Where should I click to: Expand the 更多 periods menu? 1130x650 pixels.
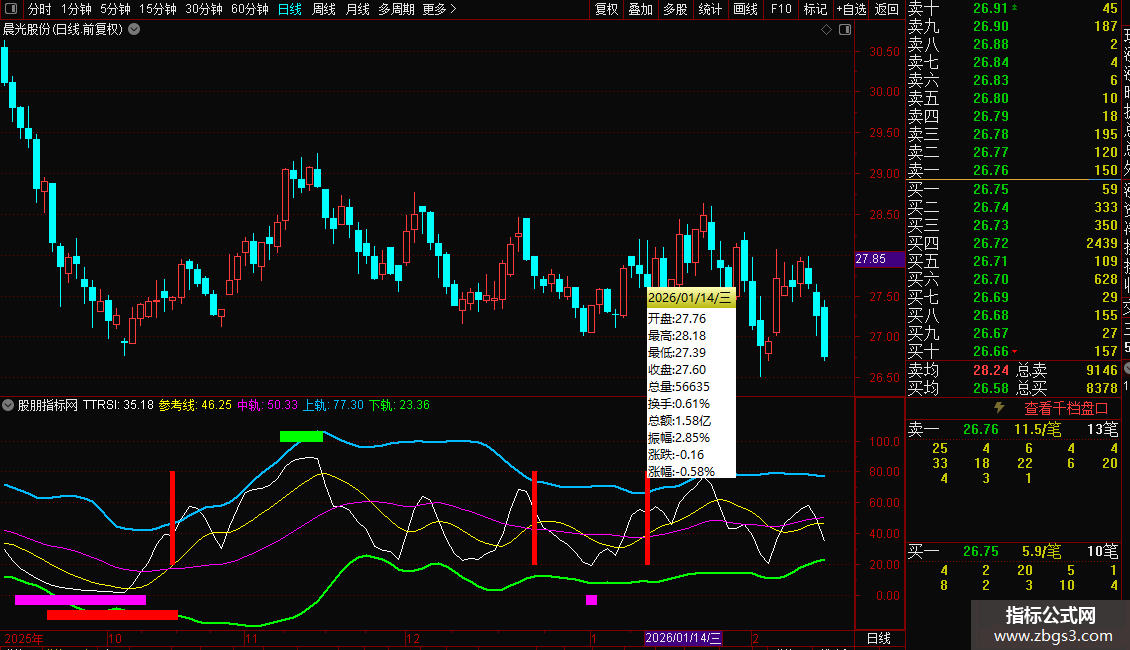point(439,9)
